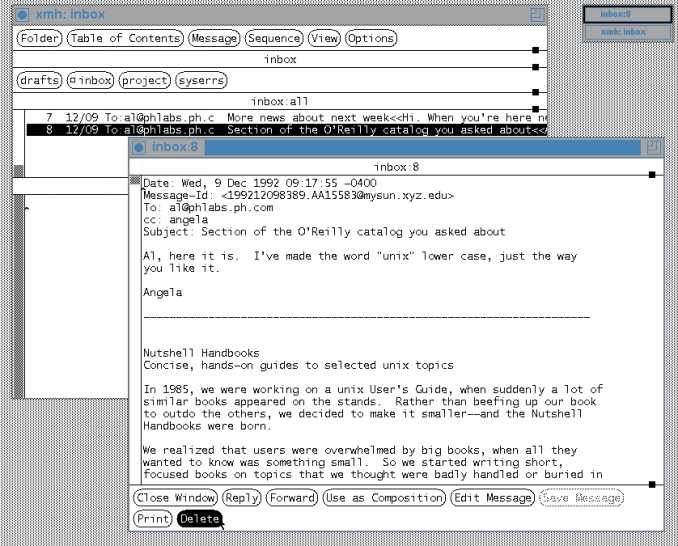The width and height of the screenshot is (678, 546).
Task: Click the xmh: inbox window menu icon
Action: [x=22, y=15]
